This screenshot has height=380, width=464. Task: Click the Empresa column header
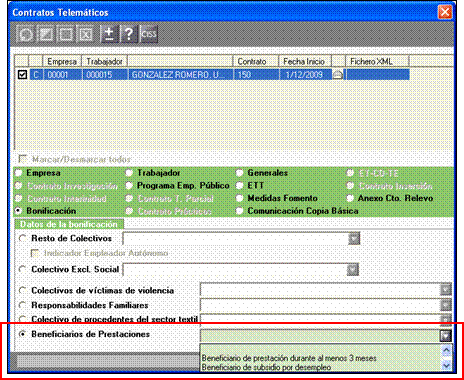(x=62, y=61)
